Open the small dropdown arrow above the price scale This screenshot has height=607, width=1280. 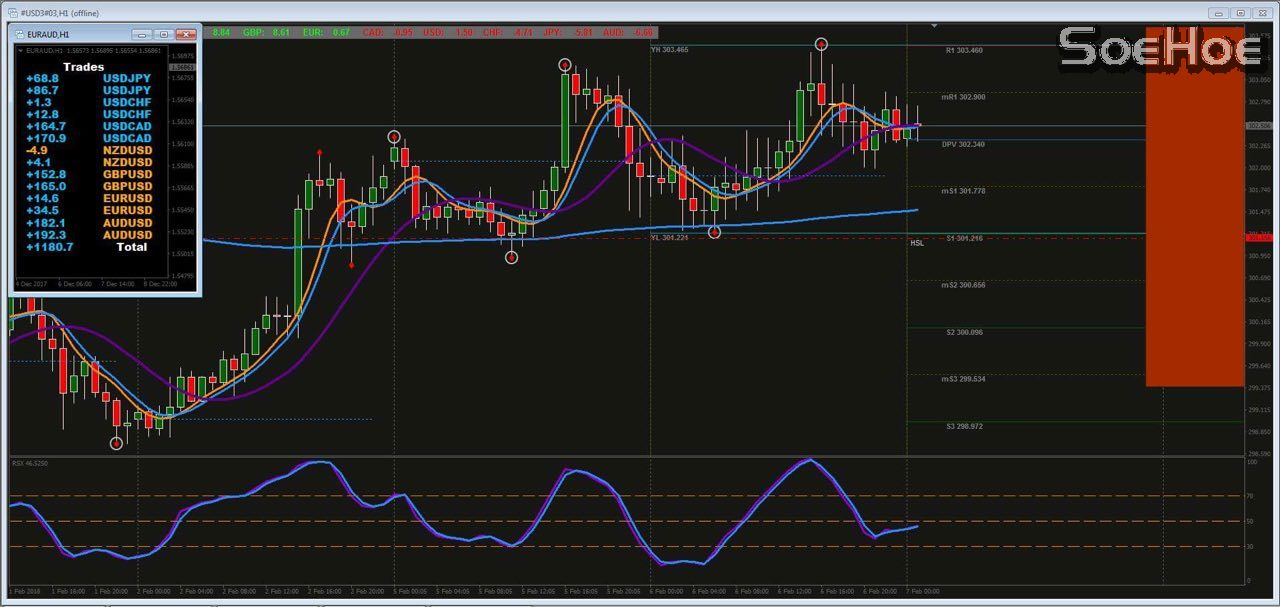(x=934, y=26)
